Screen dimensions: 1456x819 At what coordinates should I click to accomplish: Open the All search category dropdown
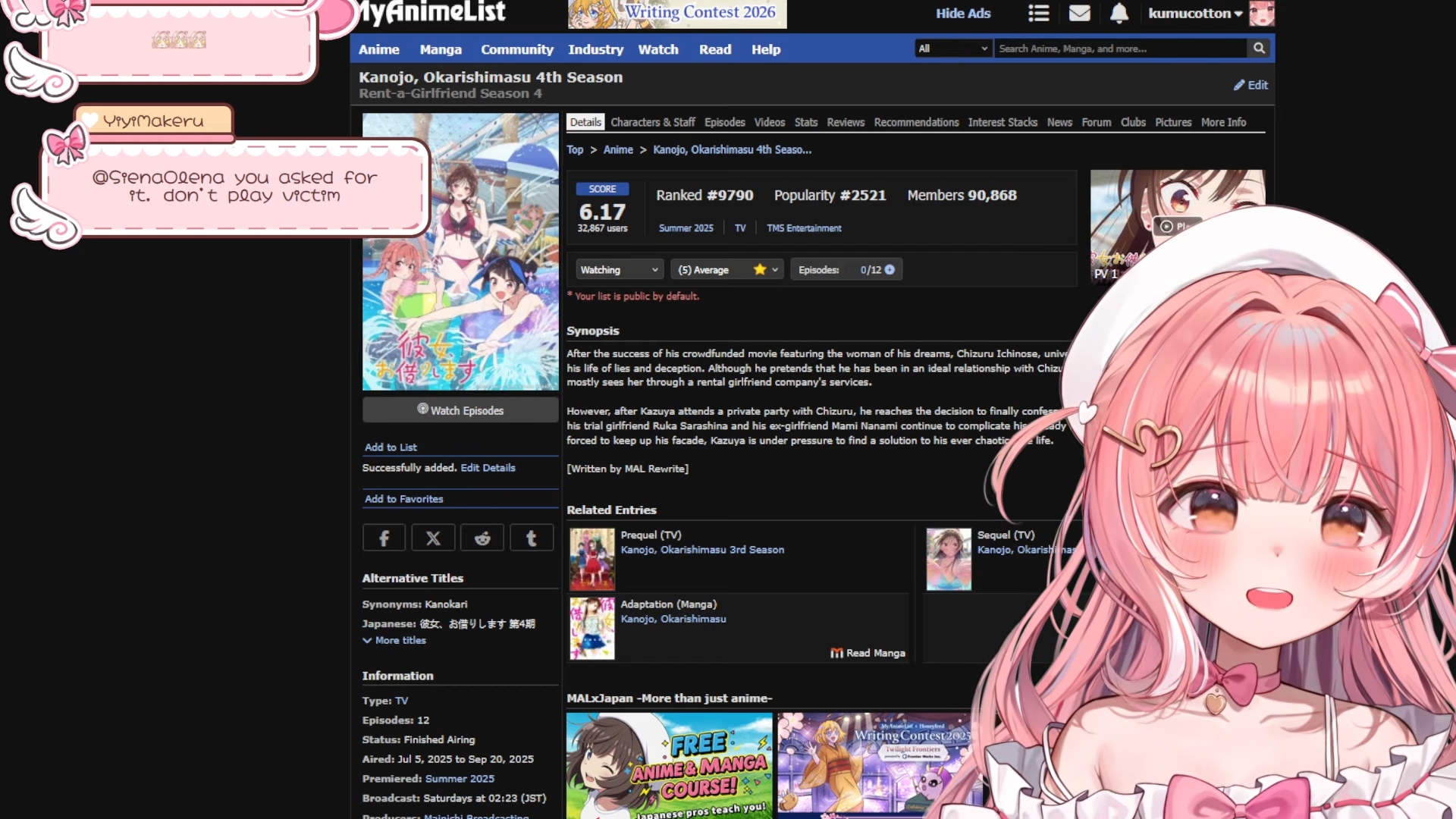point(952,49)
